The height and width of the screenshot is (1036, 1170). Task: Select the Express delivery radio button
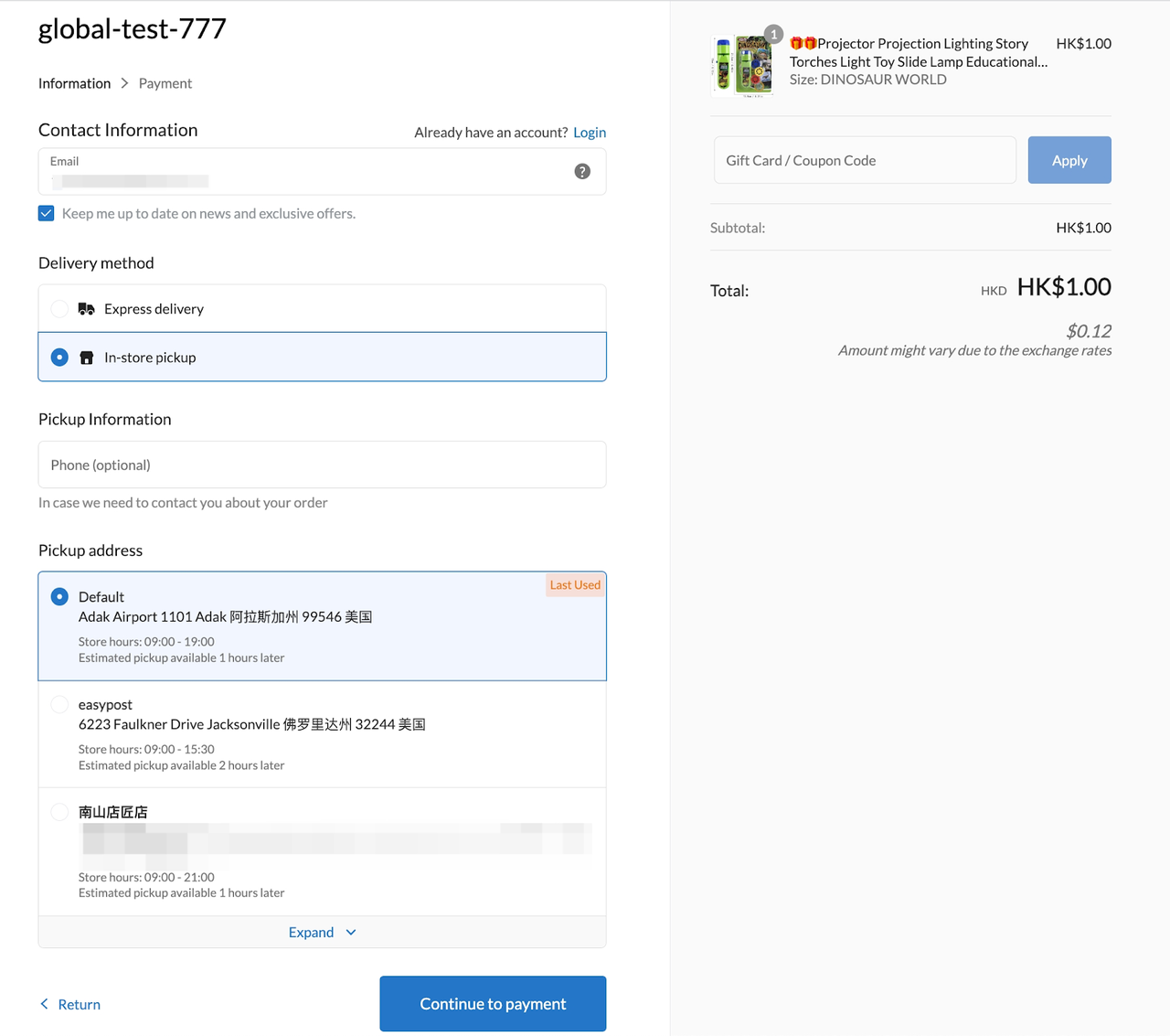(59, 309)
